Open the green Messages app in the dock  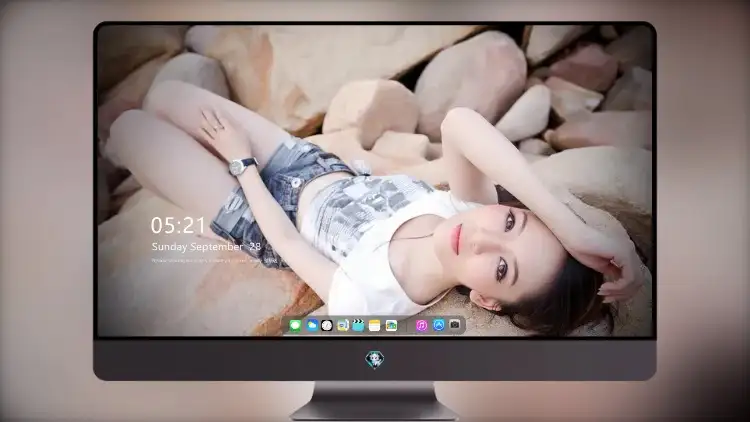(295, 326)
